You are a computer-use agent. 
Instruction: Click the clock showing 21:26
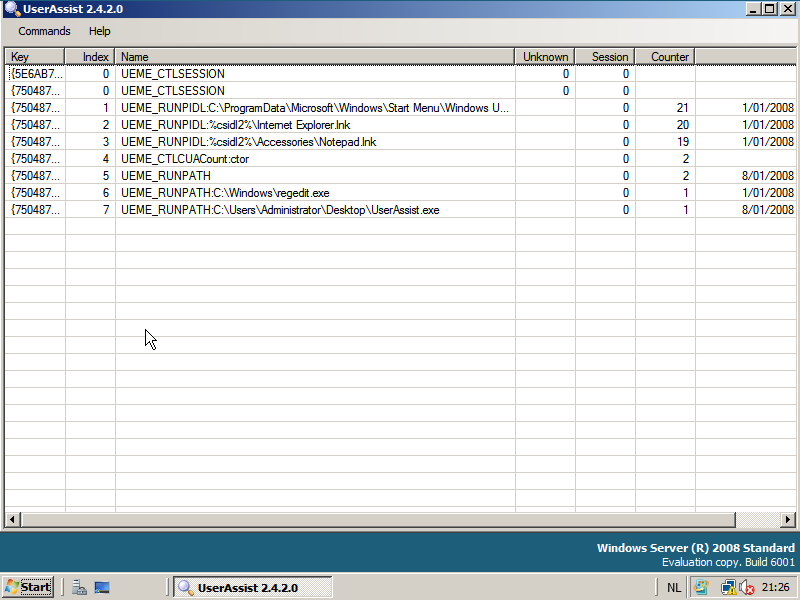(777, 588)
